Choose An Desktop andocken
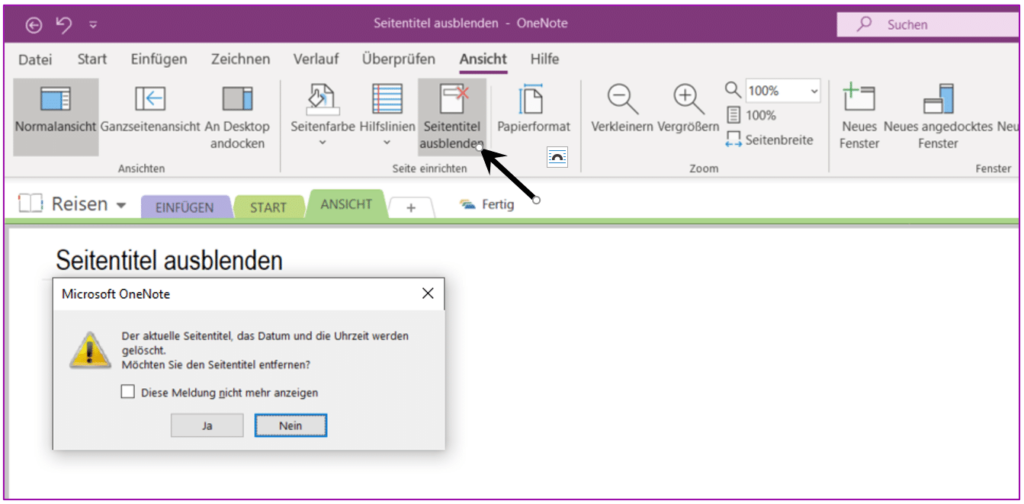The height and width of the screenshot is (504, 1024). tap(237, 117)
